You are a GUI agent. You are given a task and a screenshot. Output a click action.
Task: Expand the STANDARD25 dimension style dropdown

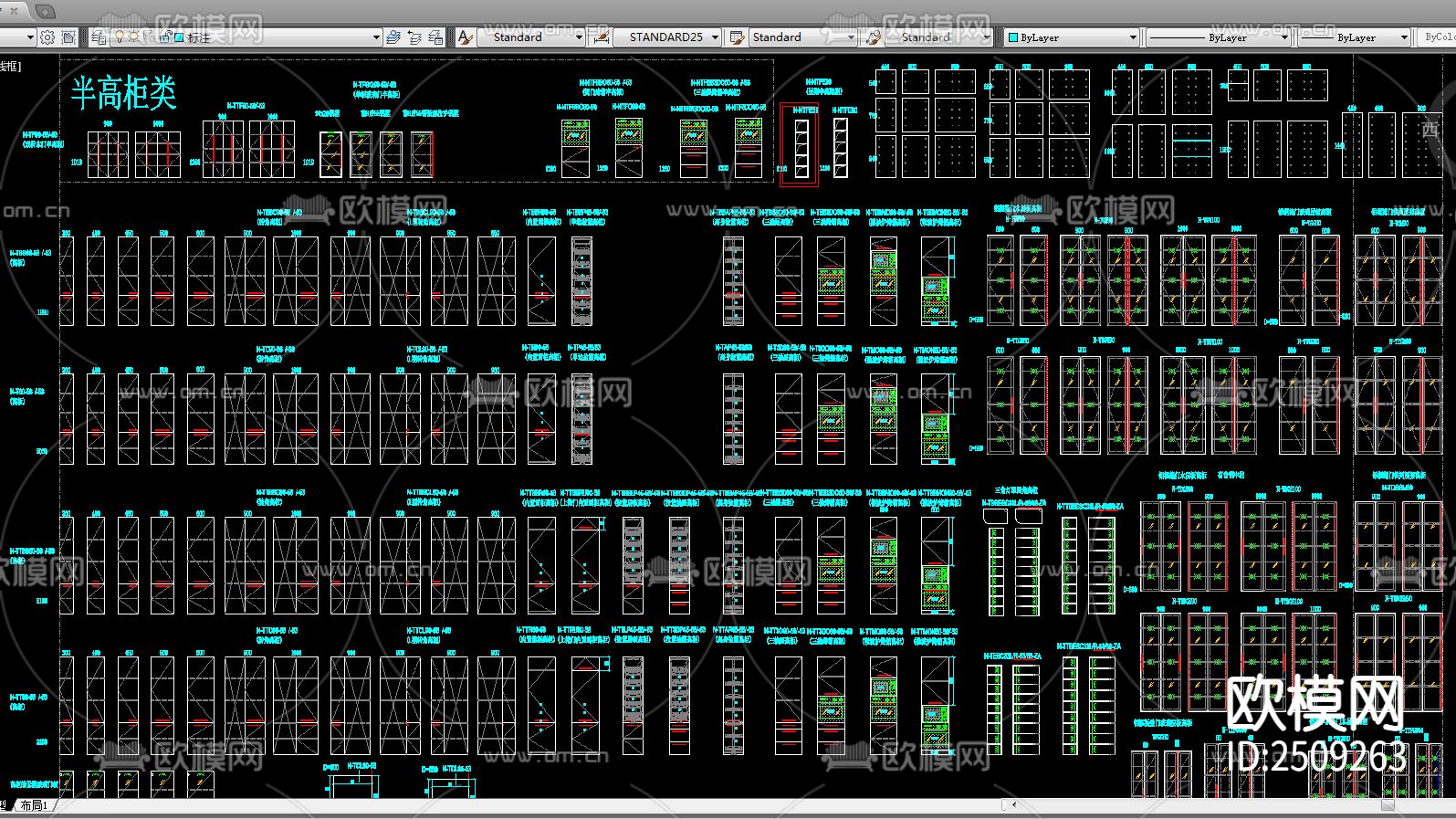tap(715, 37)
